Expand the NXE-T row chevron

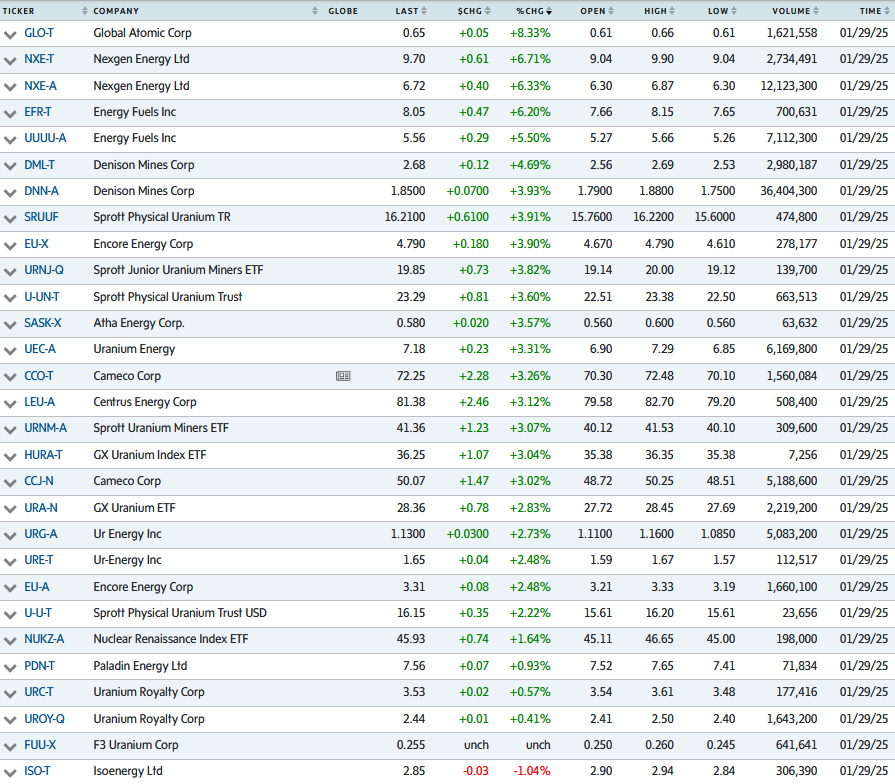tap(10, 60)
